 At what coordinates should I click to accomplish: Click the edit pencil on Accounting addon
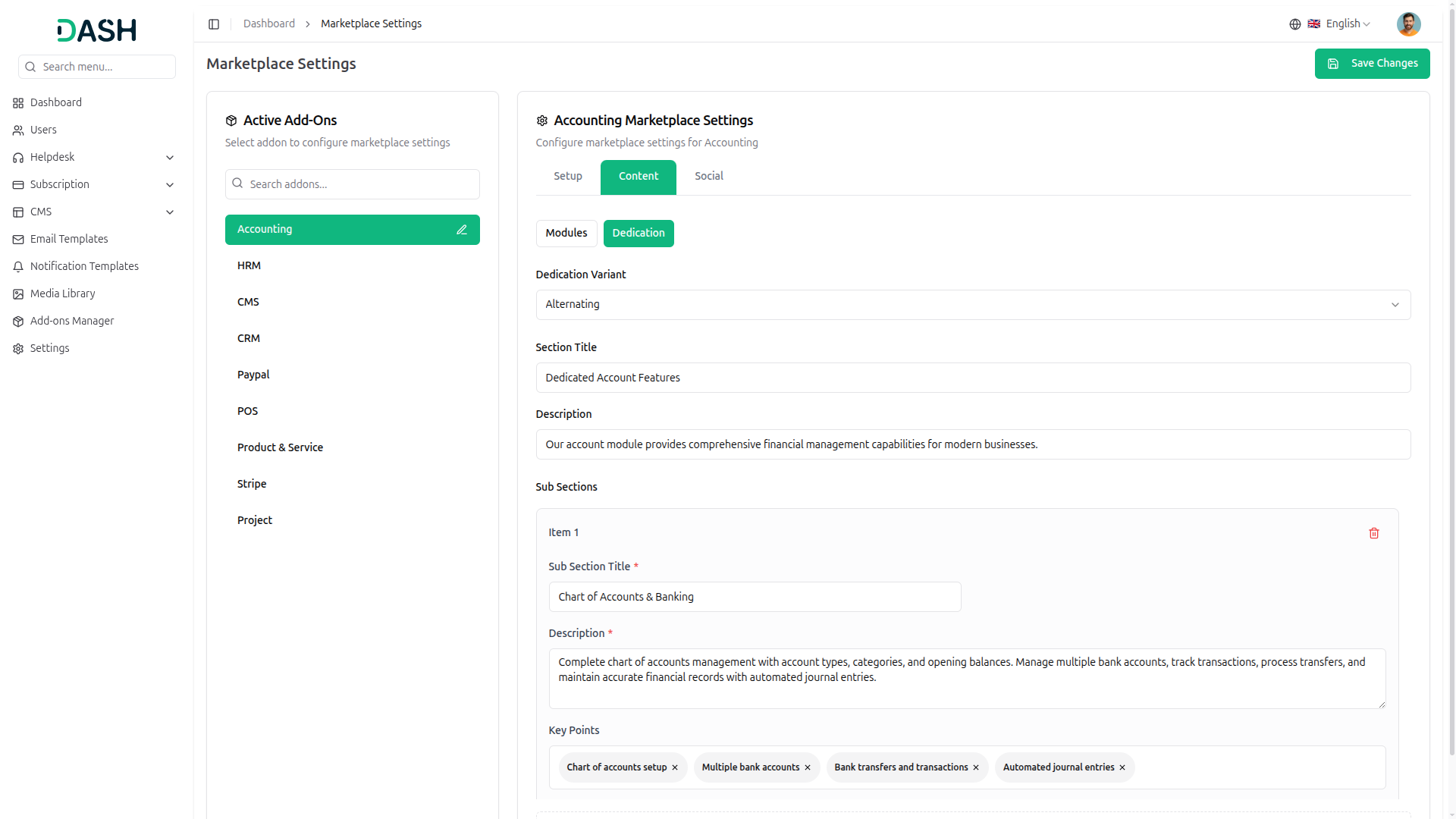(462, 230)
